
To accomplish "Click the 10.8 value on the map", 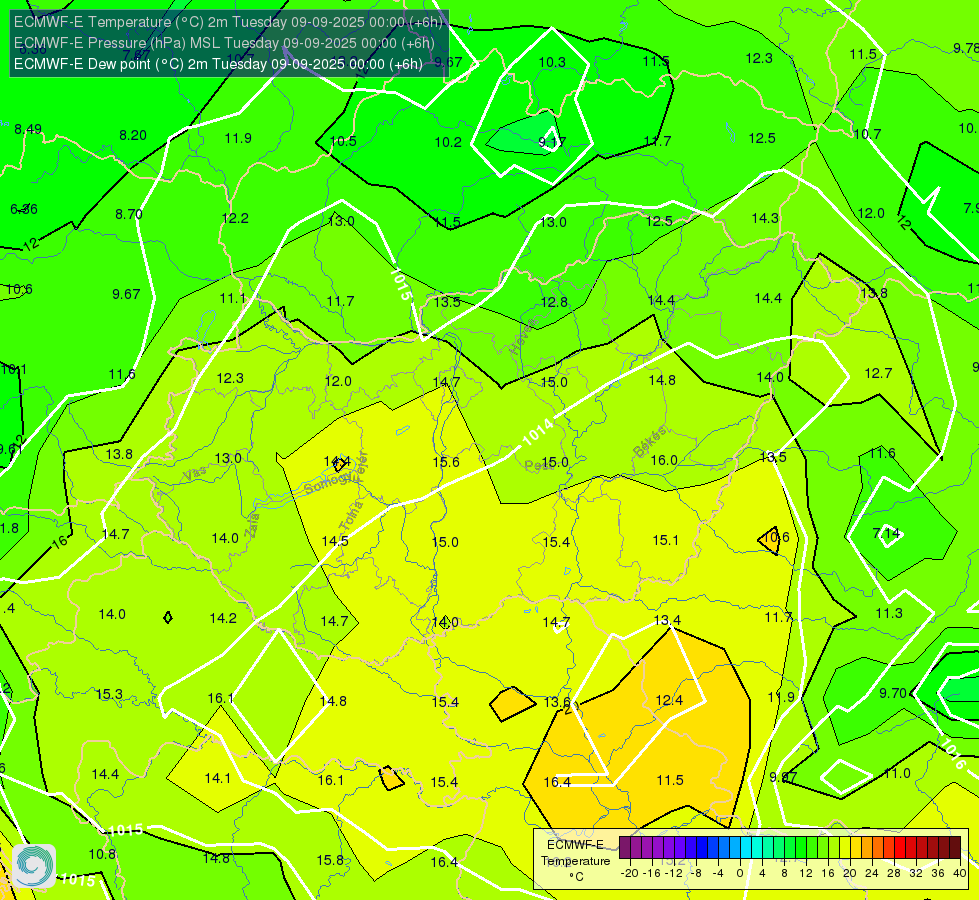I will pos(102,854).
